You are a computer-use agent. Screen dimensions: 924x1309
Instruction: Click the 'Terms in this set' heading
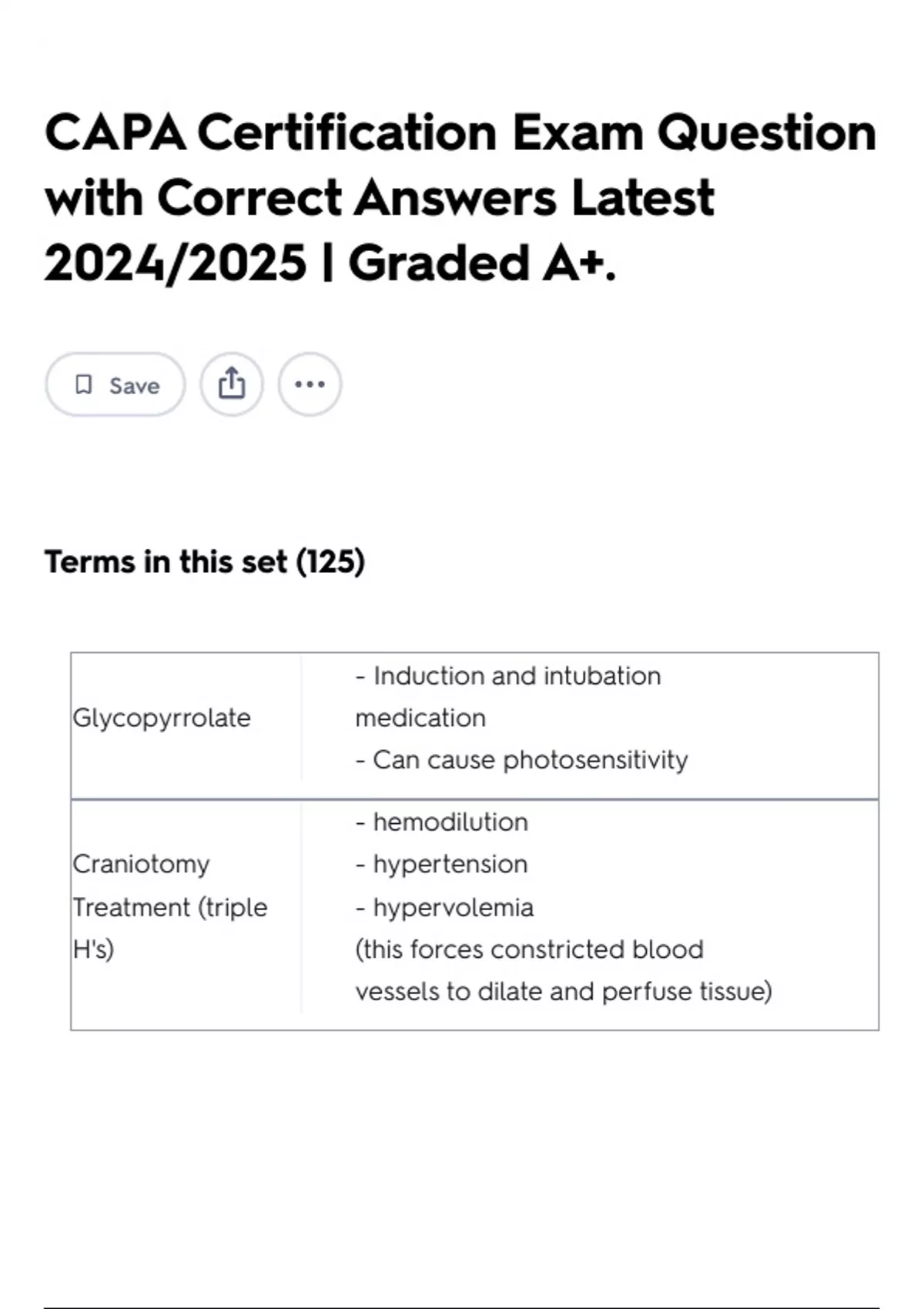tap(166, 562)
